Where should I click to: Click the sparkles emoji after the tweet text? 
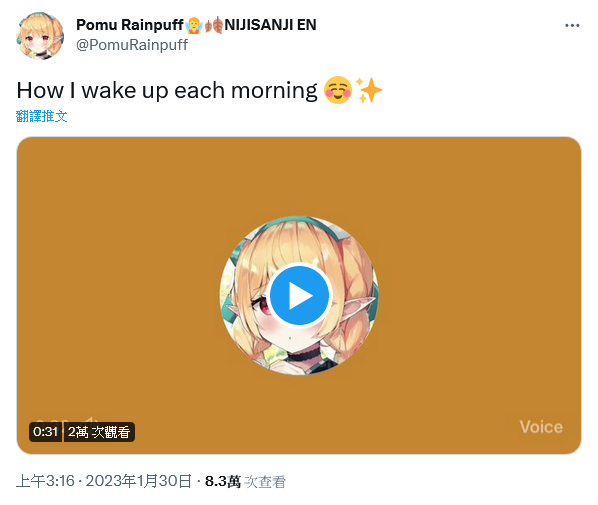368,90
